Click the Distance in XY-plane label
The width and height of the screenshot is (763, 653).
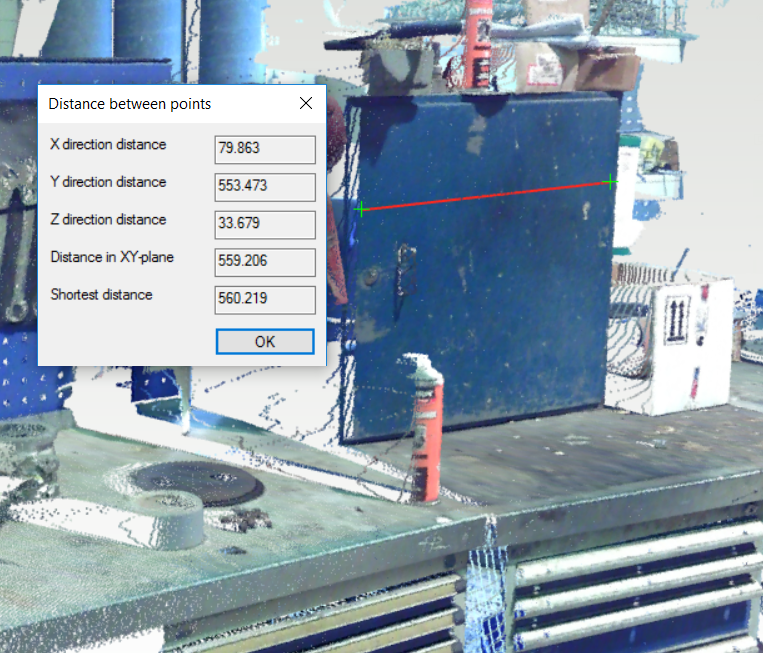112,258
